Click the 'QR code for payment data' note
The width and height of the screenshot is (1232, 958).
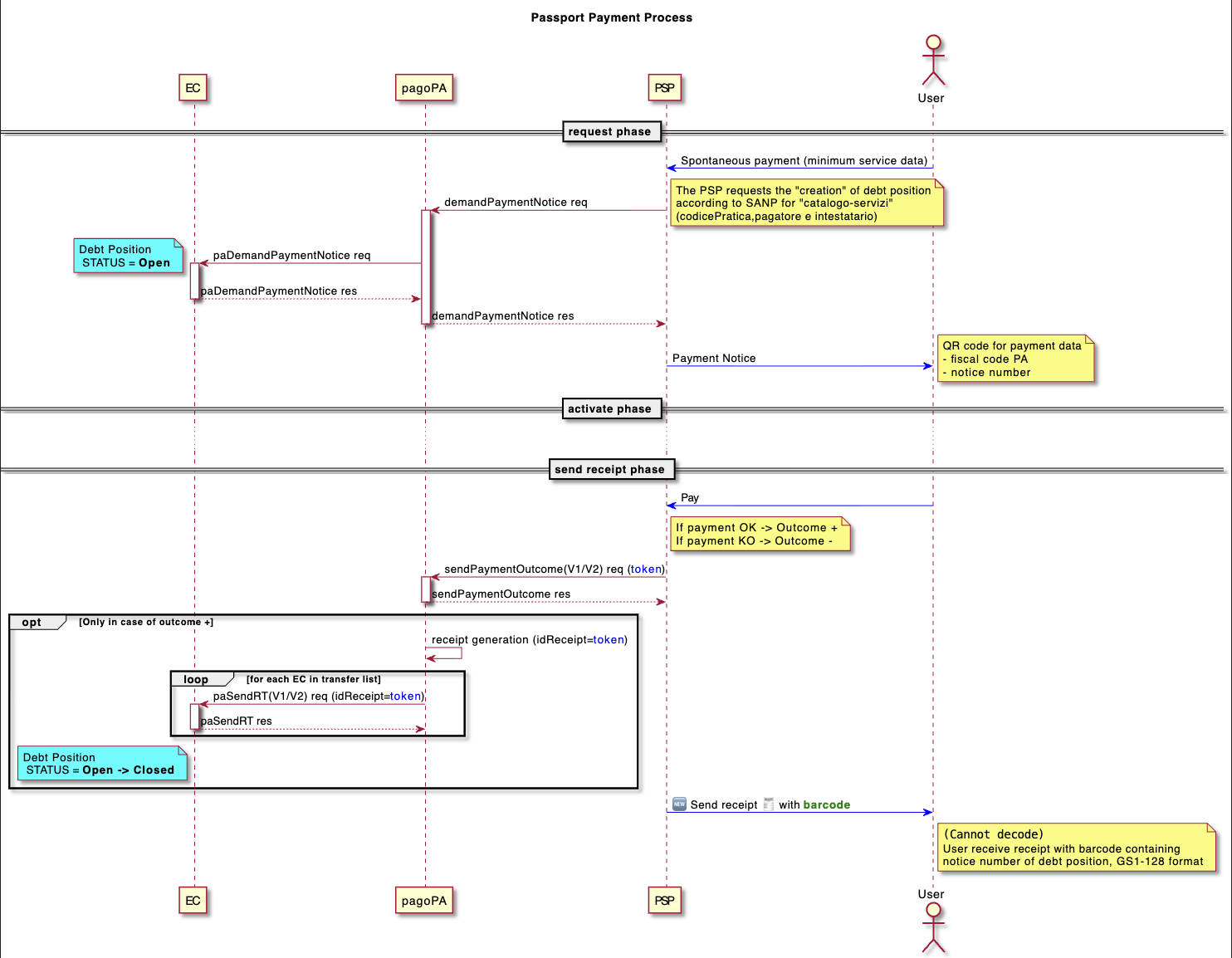(1014, 359)
